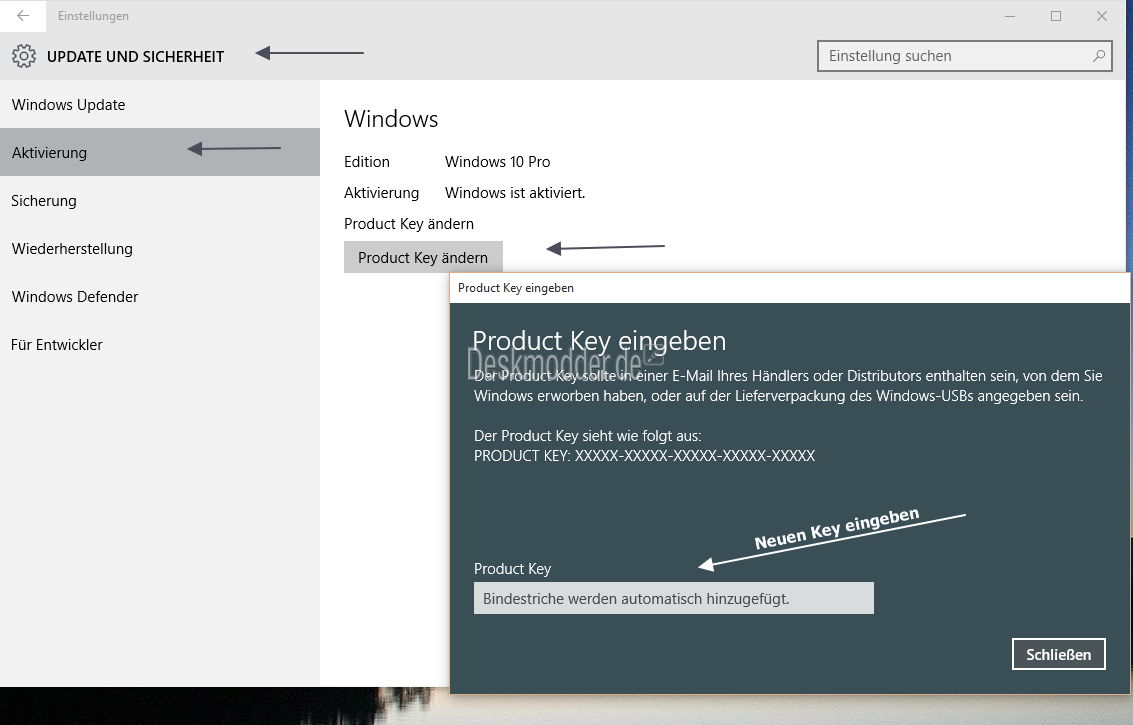Close the dialog with Schließen
1133x725 pixels.
pos(1059,654)
